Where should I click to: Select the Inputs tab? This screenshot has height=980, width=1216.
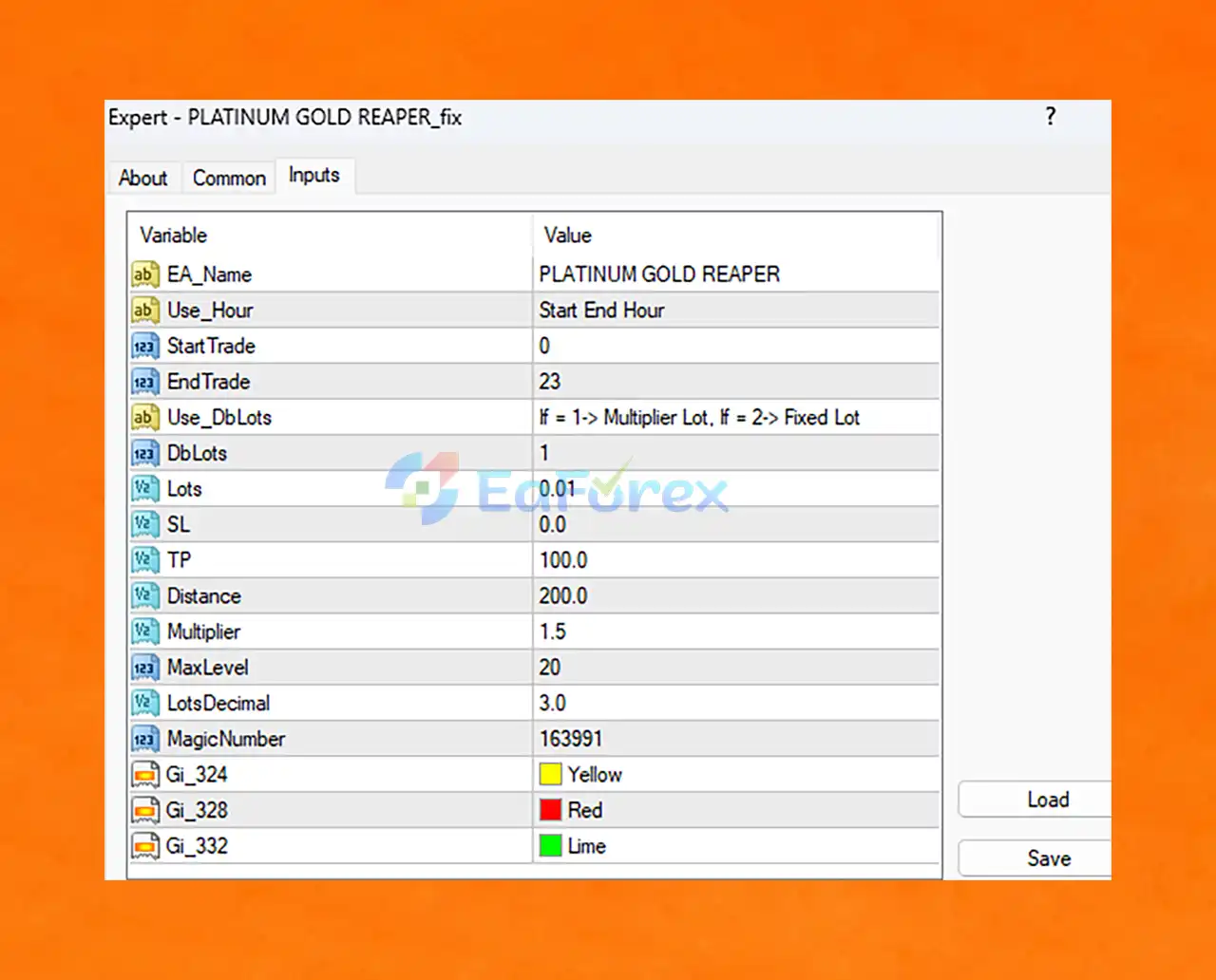click(314, 176)
